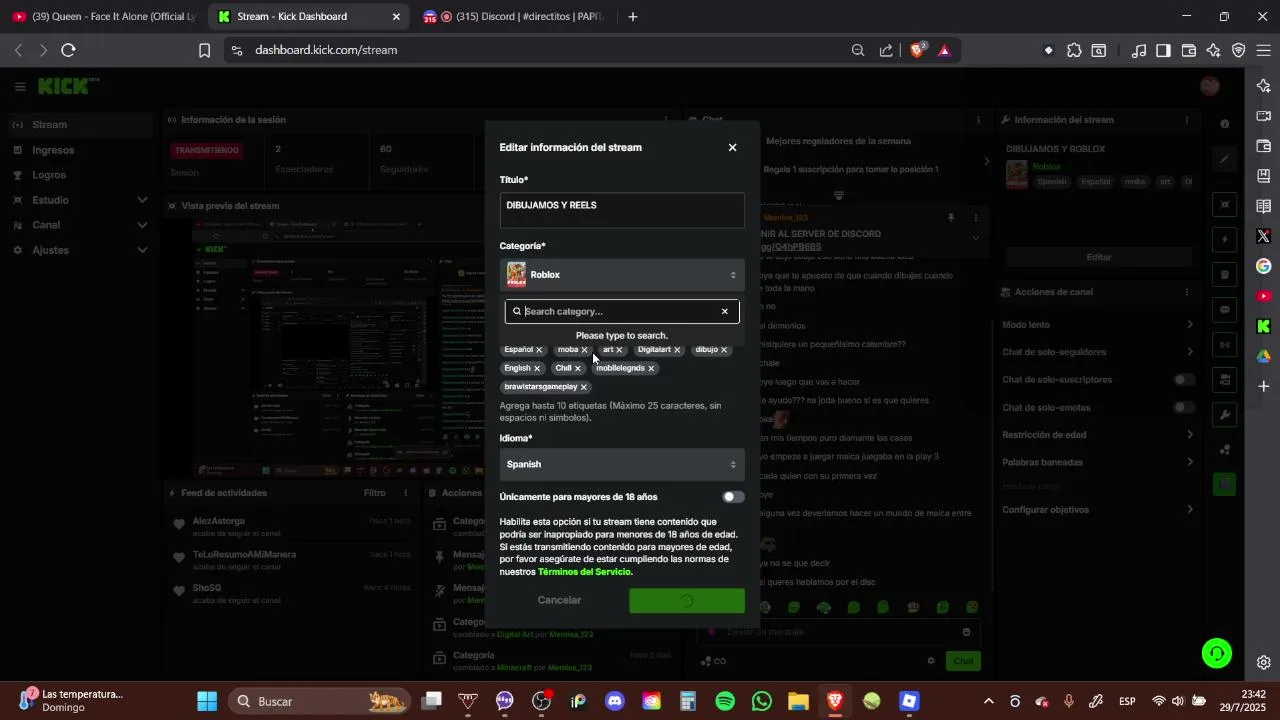Close the Editar información del stream dialog
Image resolution: width=1280 pixels, height=720 pixels.
[x=732, y=147]
